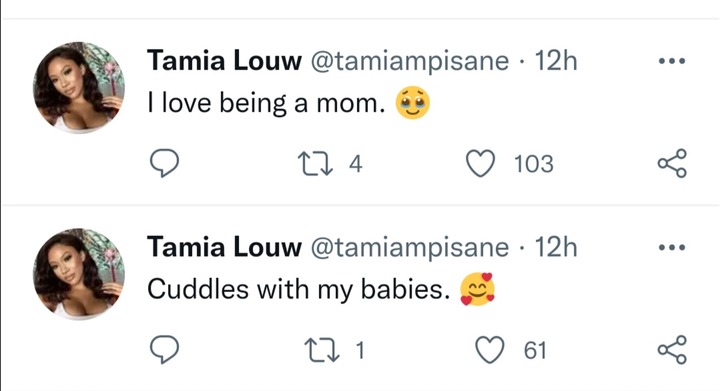Viewport: 720px width, 391px height.
Task: Click Tamia Louw name on first tweet
Action: click(224, 61)
